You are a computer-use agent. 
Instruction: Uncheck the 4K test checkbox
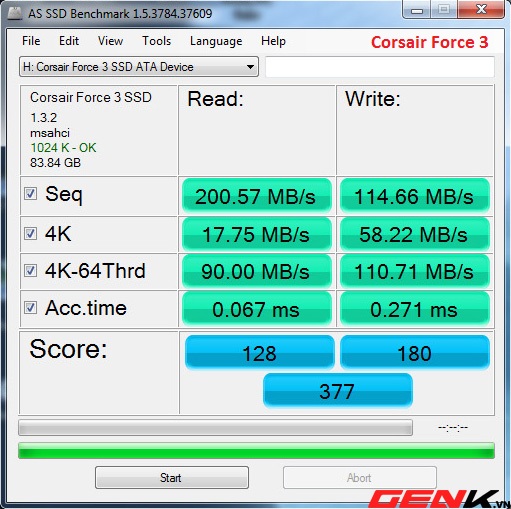point(30,233)
